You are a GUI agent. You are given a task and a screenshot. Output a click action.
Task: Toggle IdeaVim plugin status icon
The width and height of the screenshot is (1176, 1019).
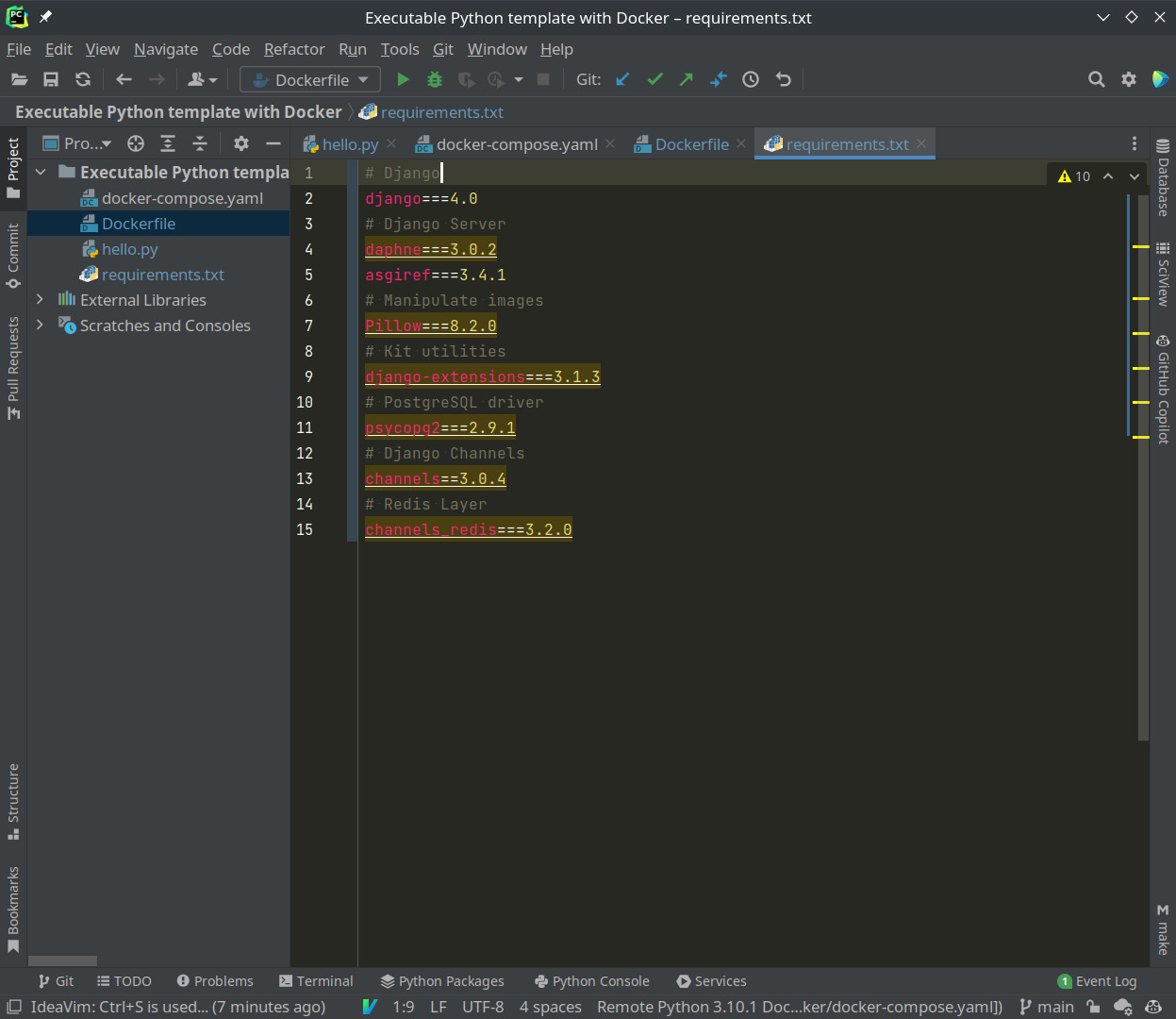pos(371,1007)
